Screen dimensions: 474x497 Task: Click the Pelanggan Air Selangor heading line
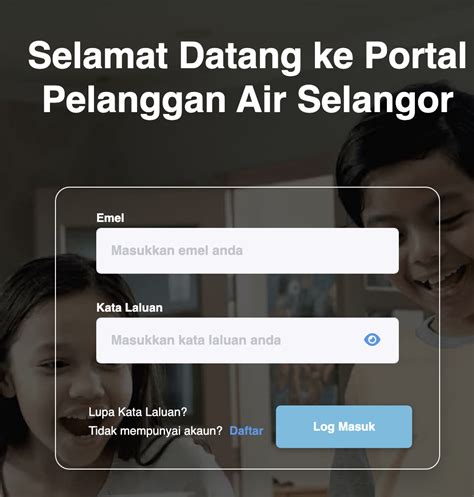coord(247,100)
